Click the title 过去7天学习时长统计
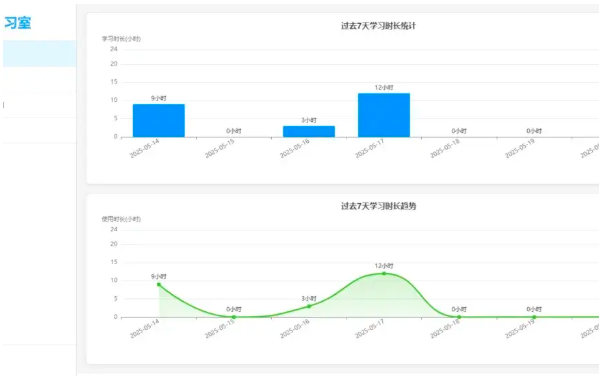Viewport: 611px width, 376px height. [x=378, y=26]
